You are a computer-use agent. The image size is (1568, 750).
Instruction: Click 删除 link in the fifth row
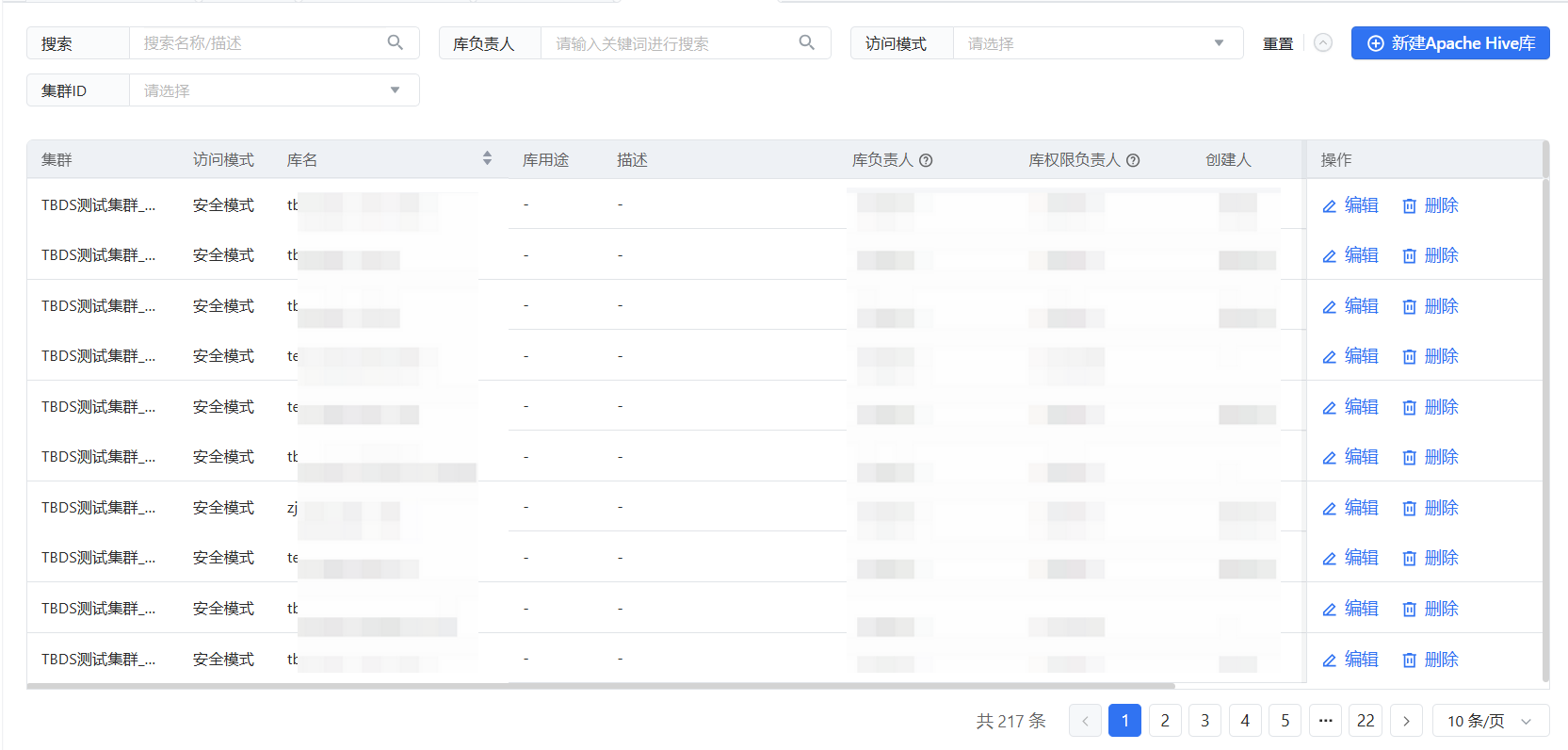pos(1441,407)
